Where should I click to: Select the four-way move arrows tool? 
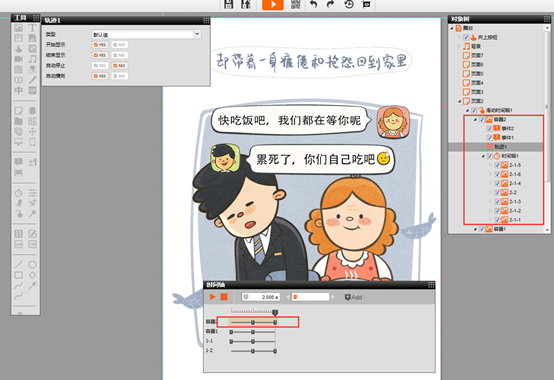coord(32,132)
